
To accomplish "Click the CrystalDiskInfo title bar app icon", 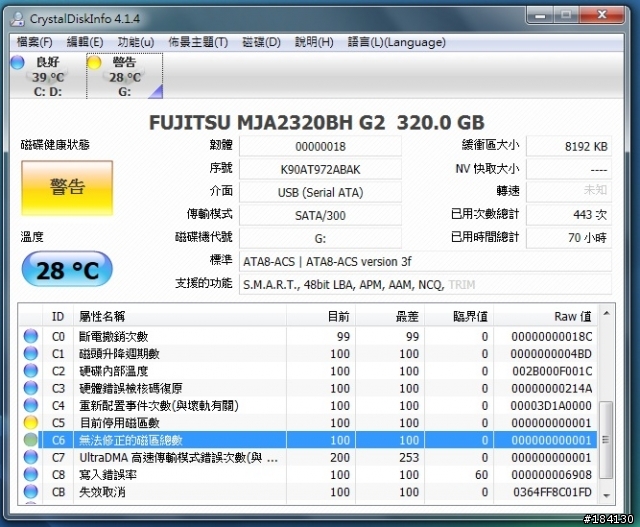I will 16,15.
